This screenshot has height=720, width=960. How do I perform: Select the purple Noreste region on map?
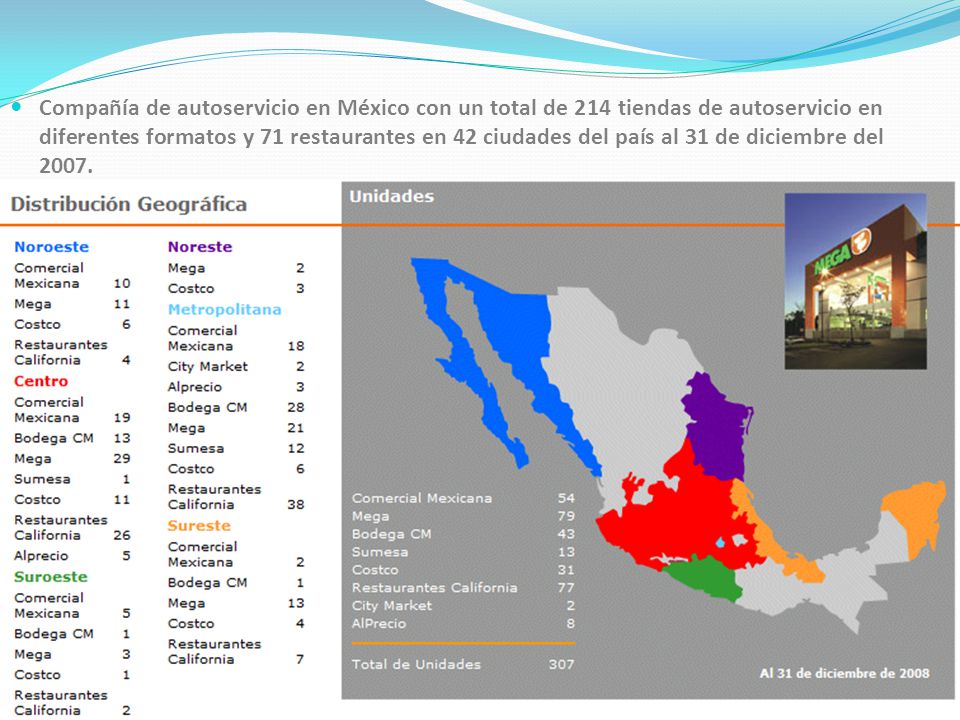(x=716, y=429)
